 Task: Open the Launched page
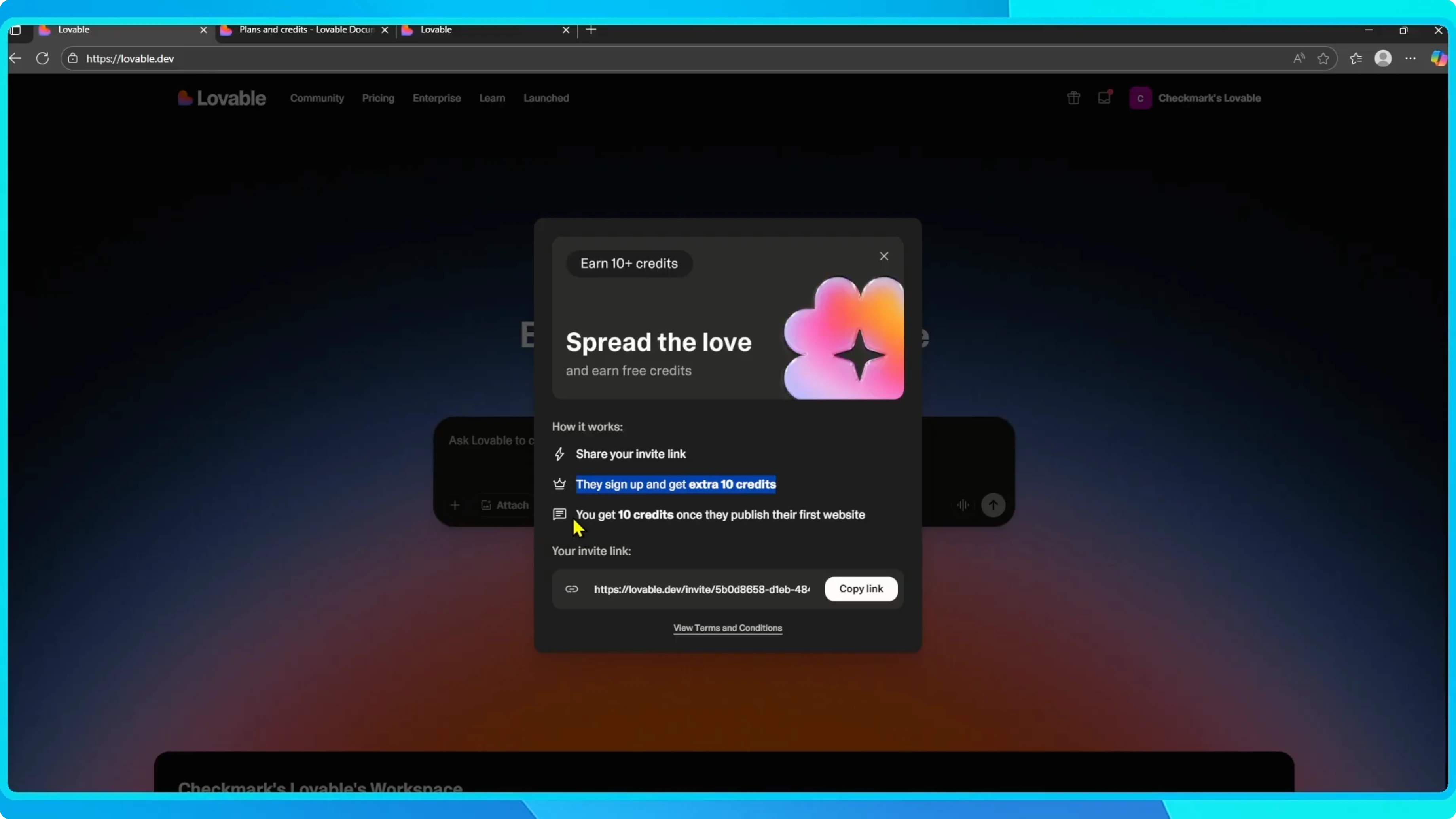click(x=546, y=98)
